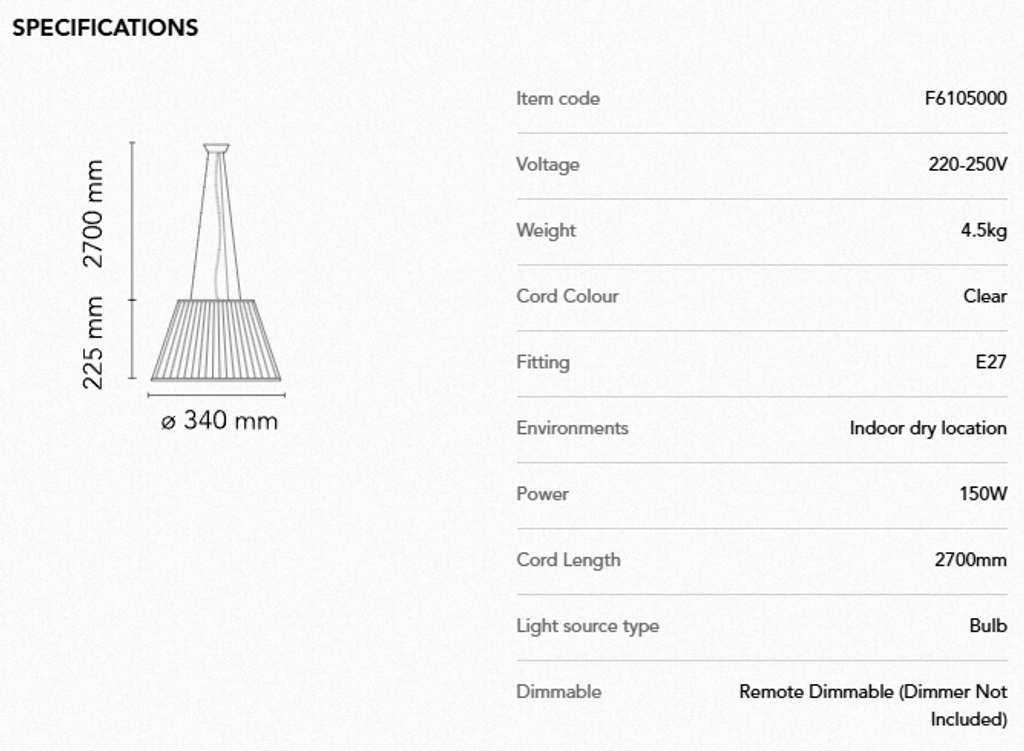Click the Light source type label
Screen dimensions: 1024x751
point(587,626)
